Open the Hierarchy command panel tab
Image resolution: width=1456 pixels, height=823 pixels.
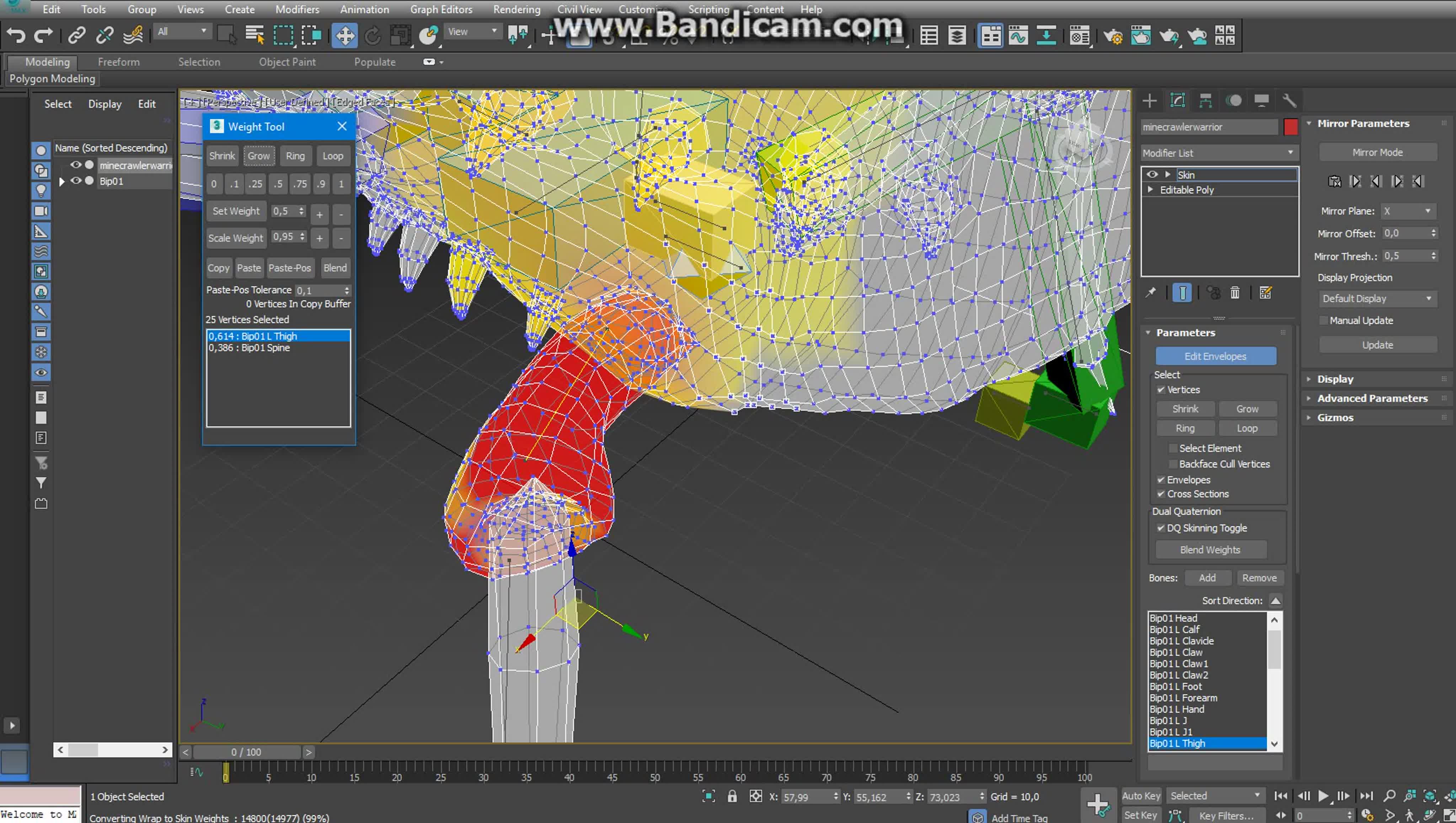click(1205, 101)
